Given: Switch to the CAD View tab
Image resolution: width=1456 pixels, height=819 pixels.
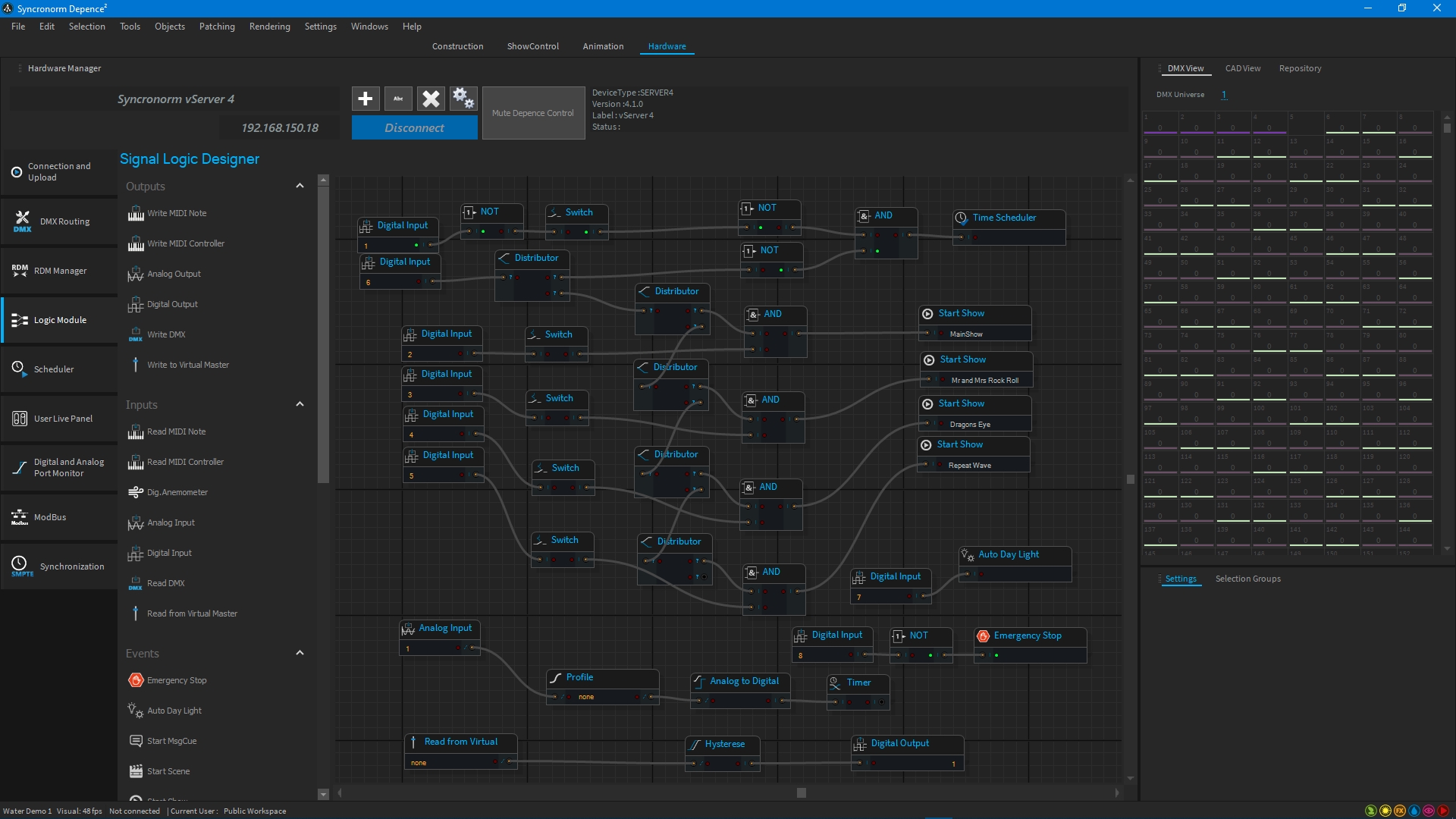Looking at the screenshot, I should click(1242, 68).
